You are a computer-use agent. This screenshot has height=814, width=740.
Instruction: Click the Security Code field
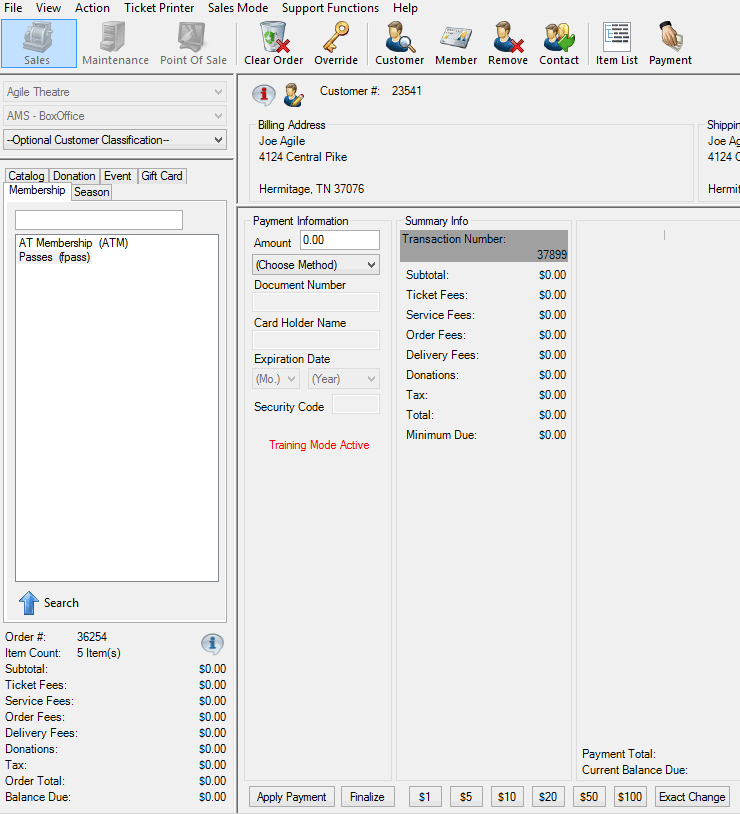(356, 404)
